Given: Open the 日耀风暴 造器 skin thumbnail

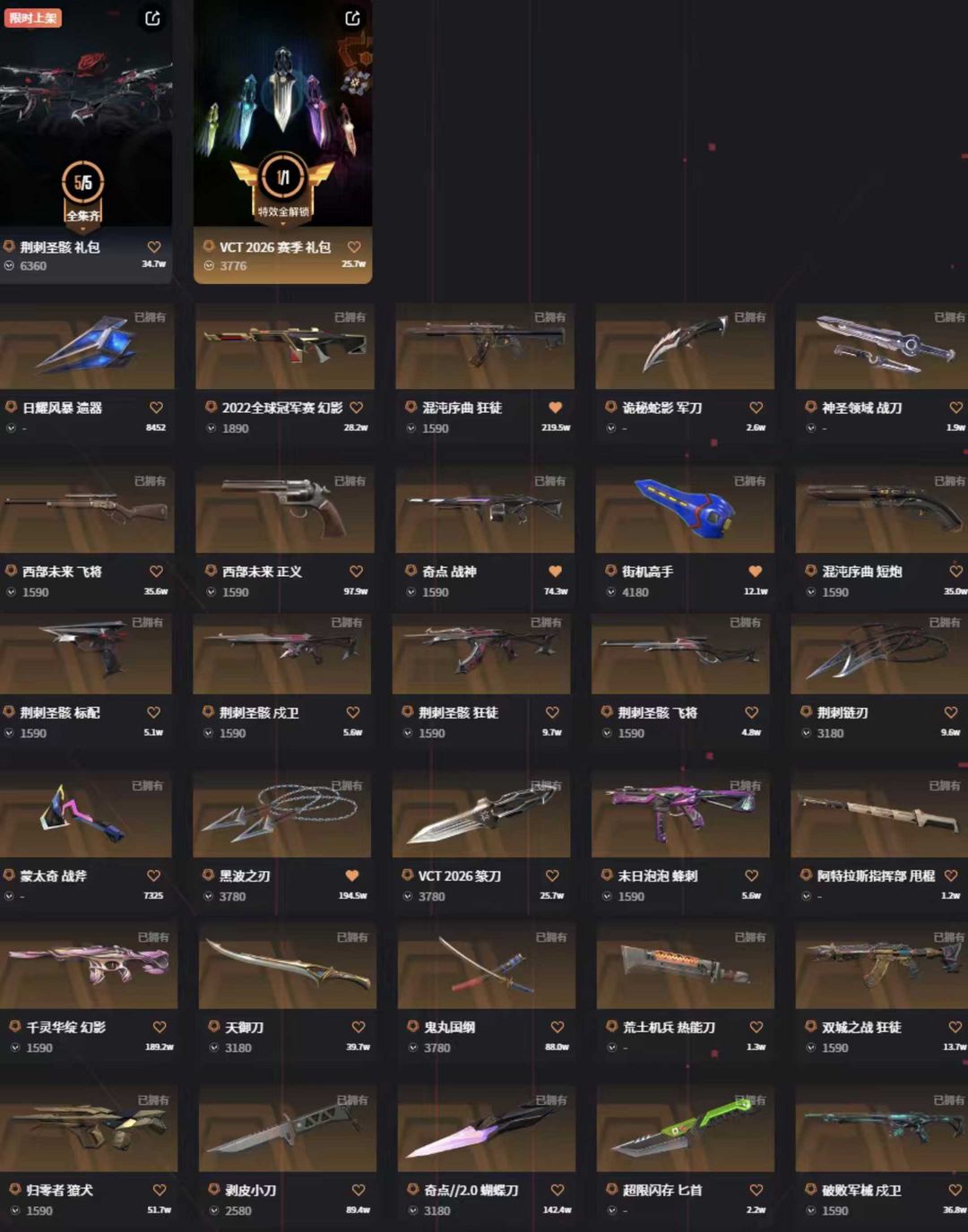Looking at the screenshot, I should tap(87, 346).
